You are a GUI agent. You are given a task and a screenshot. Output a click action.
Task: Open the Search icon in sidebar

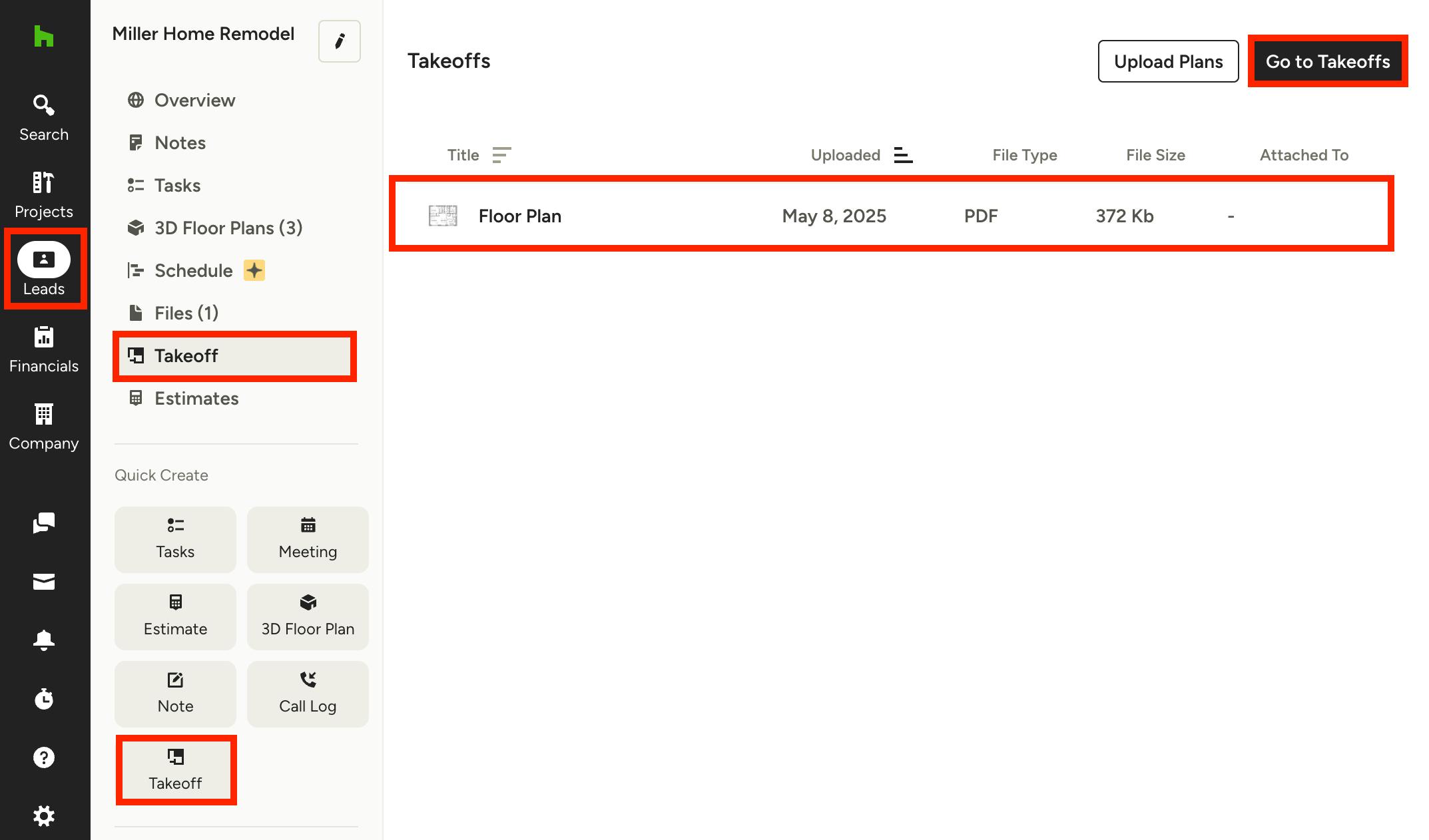pos(43,117)
